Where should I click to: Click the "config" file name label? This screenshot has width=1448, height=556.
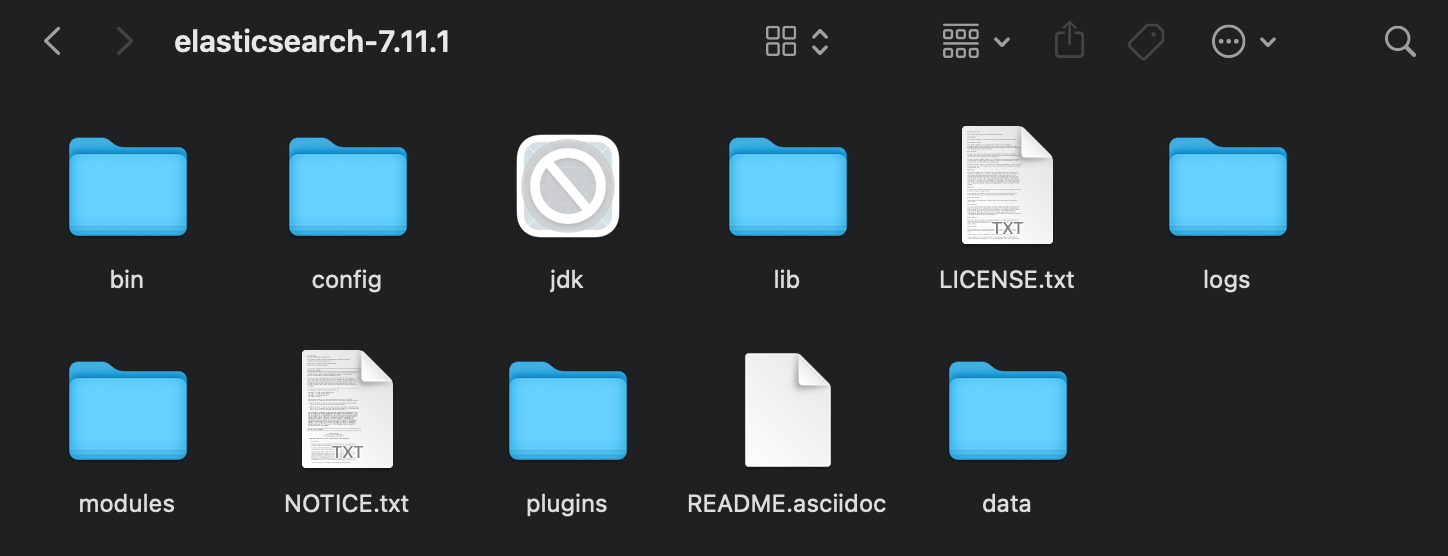point(347,280)
